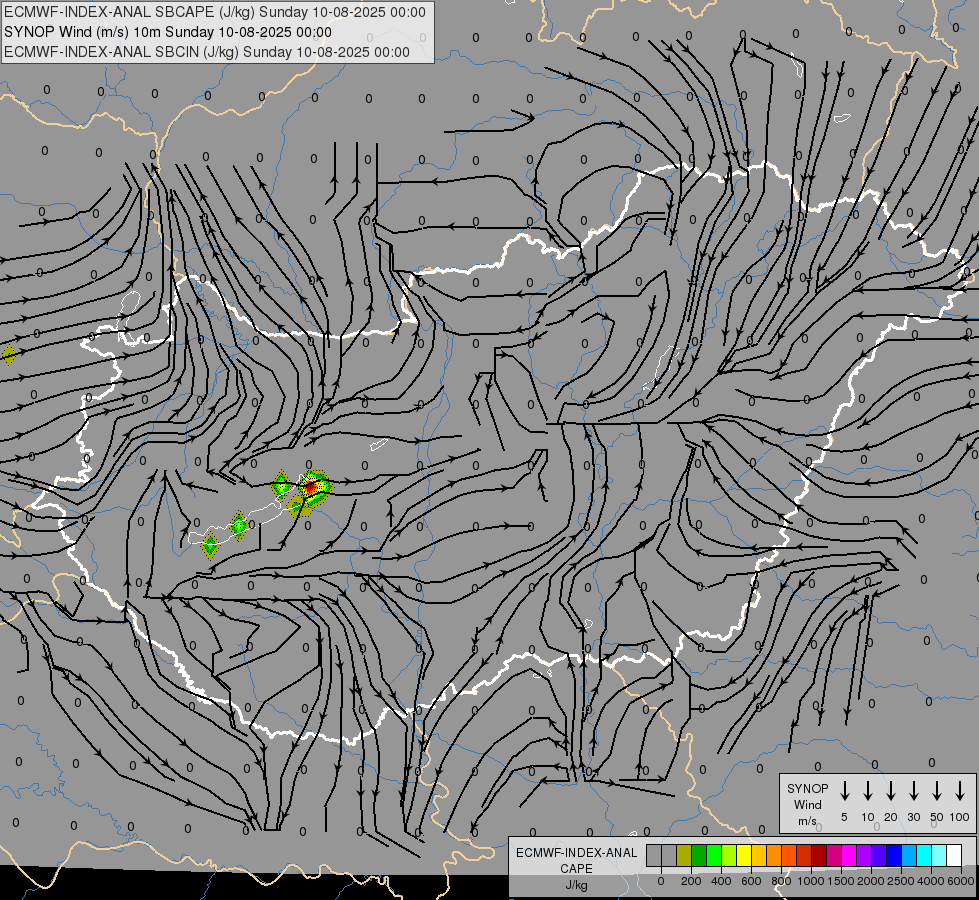This screenshot has width=979, height=900.
Task: Pick the pale cyan swatch right of 4000
Action: pos(938,855)
